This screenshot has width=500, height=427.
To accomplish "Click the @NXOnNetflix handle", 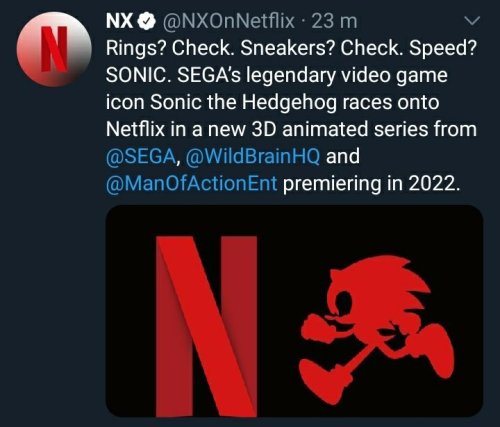I will (x=228, y=22).
